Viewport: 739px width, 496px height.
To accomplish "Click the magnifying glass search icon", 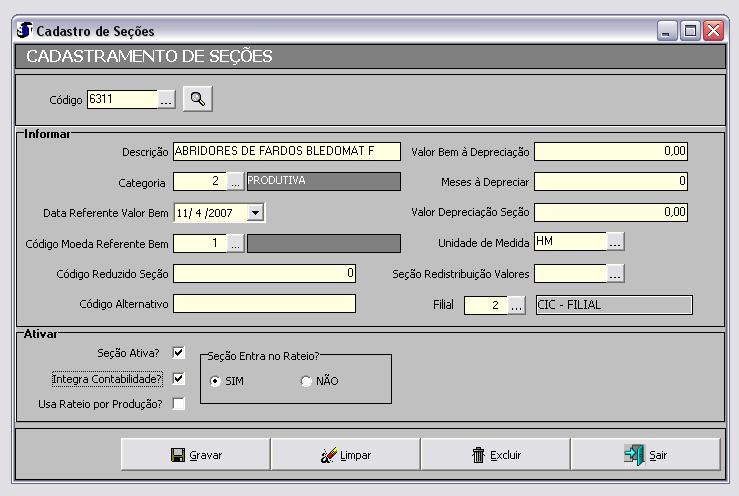I will [197, 99].
